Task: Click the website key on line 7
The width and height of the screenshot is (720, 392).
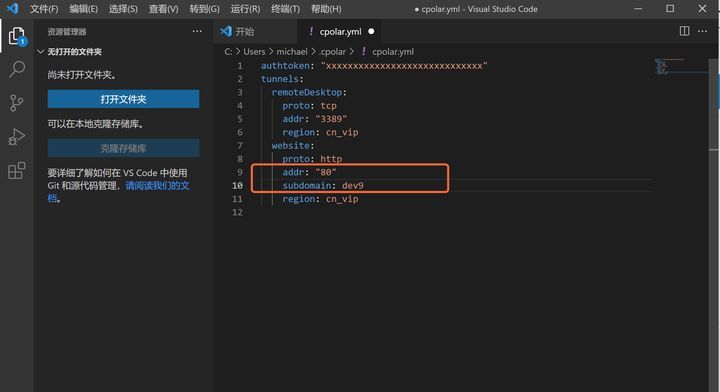Action: point(290,146)
